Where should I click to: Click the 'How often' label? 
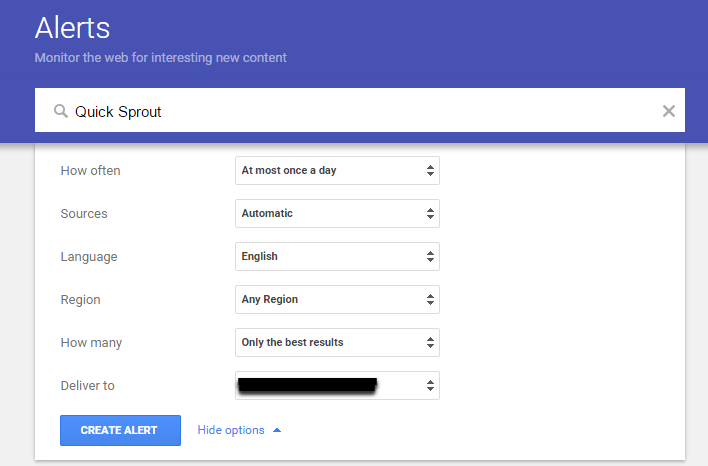[x=90, y=171]
